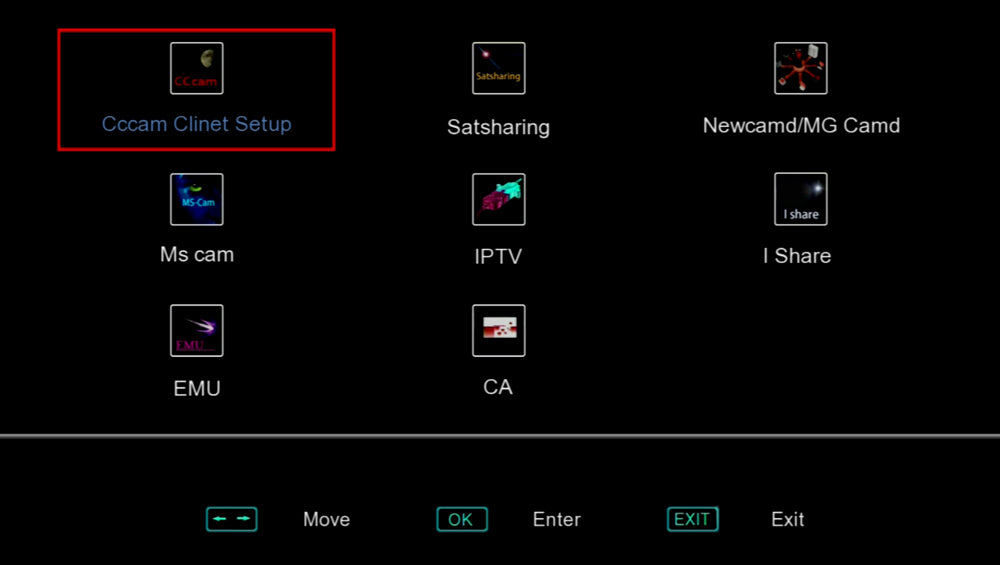Click the Cccam Clinet Setup label

coord(196,124)
